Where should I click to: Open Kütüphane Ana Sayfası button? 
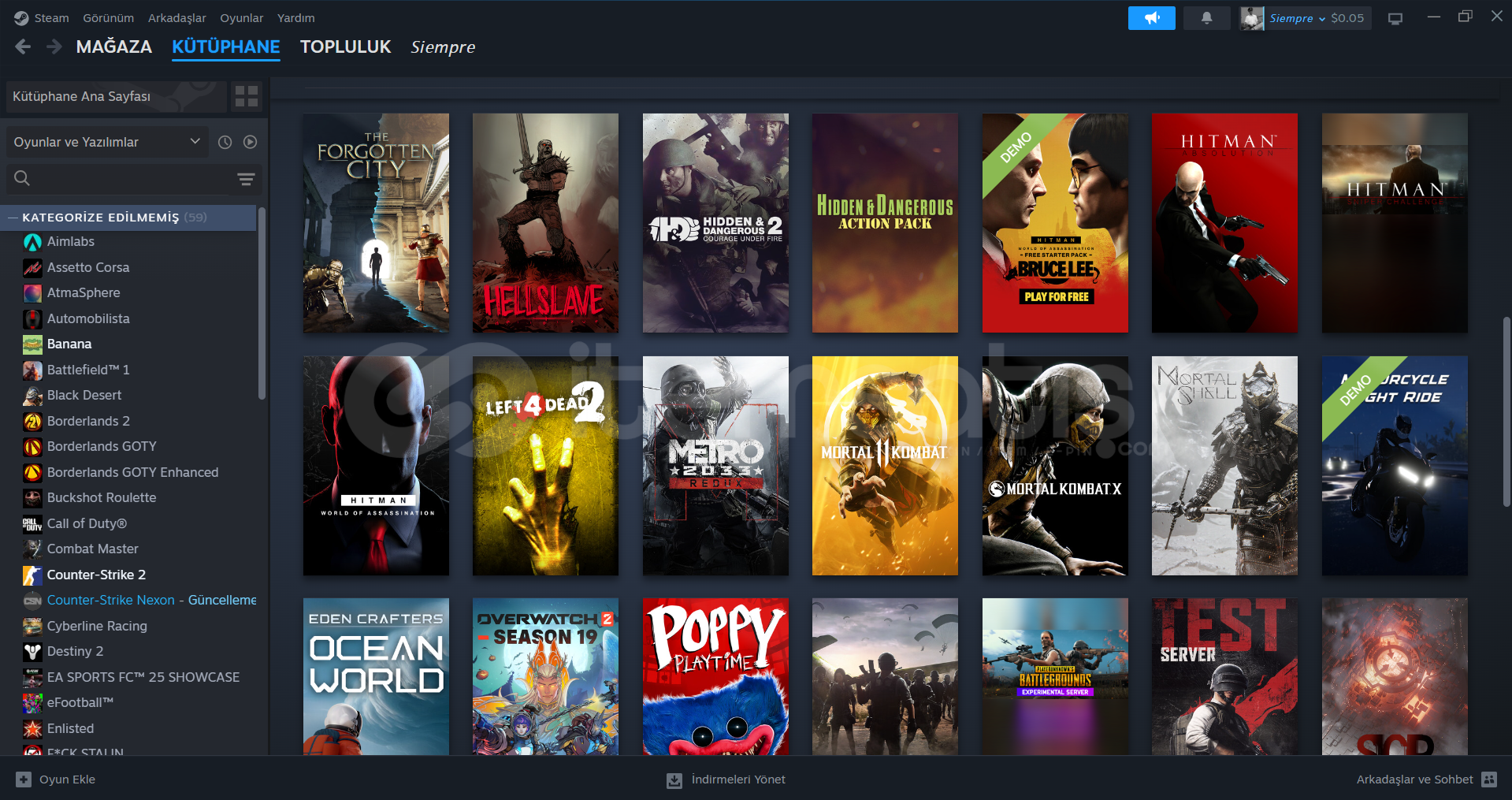tap(115, 96)
